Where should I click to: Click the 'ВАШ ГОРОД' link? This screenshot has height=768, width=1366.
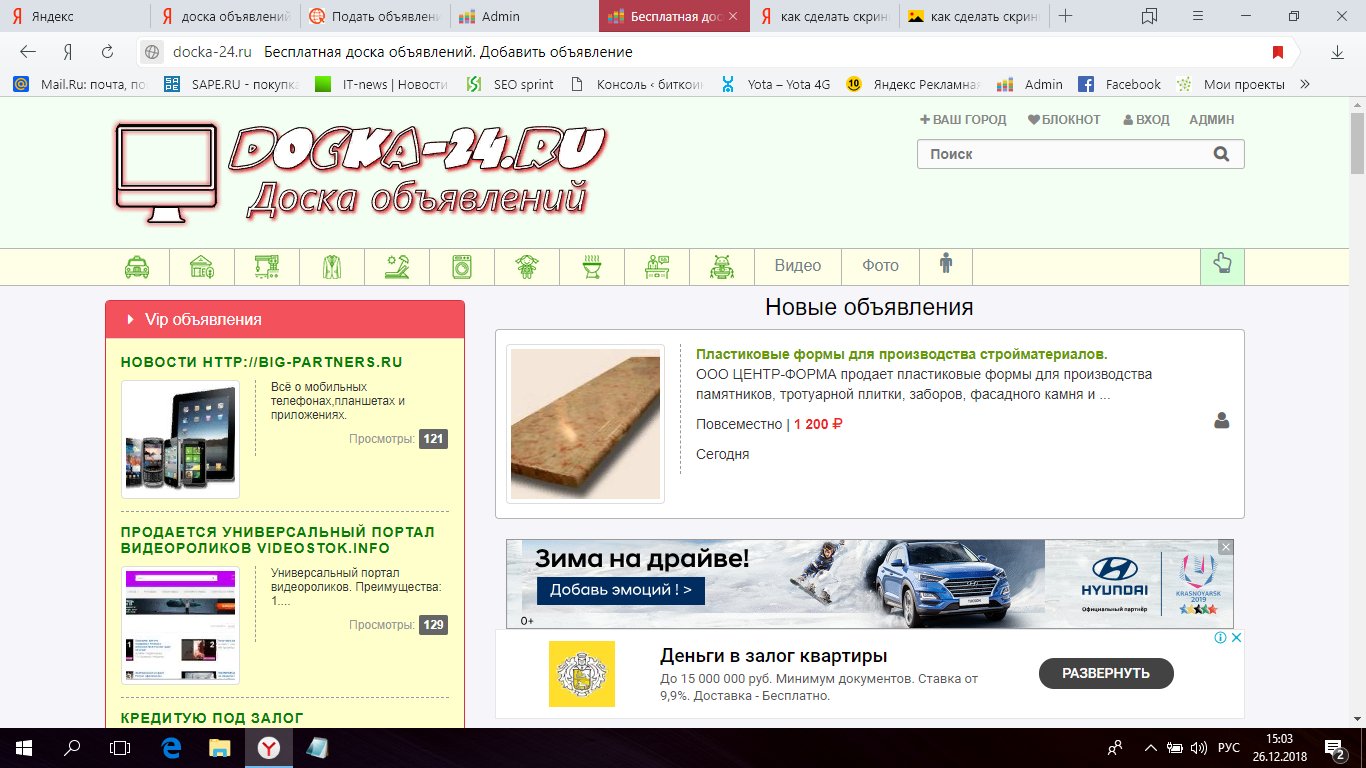[x=963, y=119]
